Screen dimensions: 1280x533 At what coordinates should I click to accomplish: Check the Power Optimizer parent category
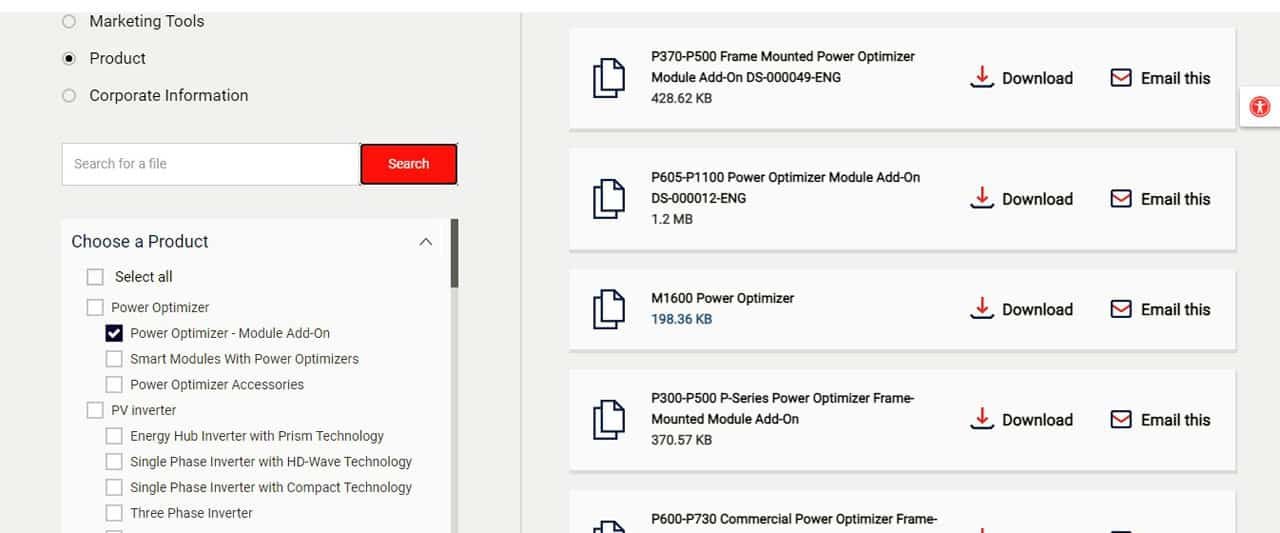[95, 308]
